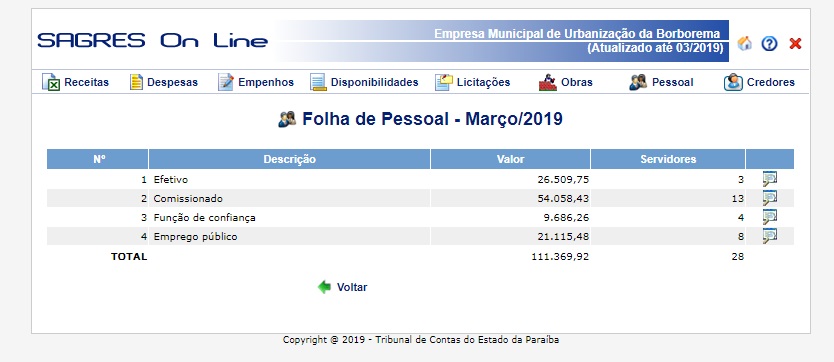
Task: Click the red X exit icon
Action: 795,44
